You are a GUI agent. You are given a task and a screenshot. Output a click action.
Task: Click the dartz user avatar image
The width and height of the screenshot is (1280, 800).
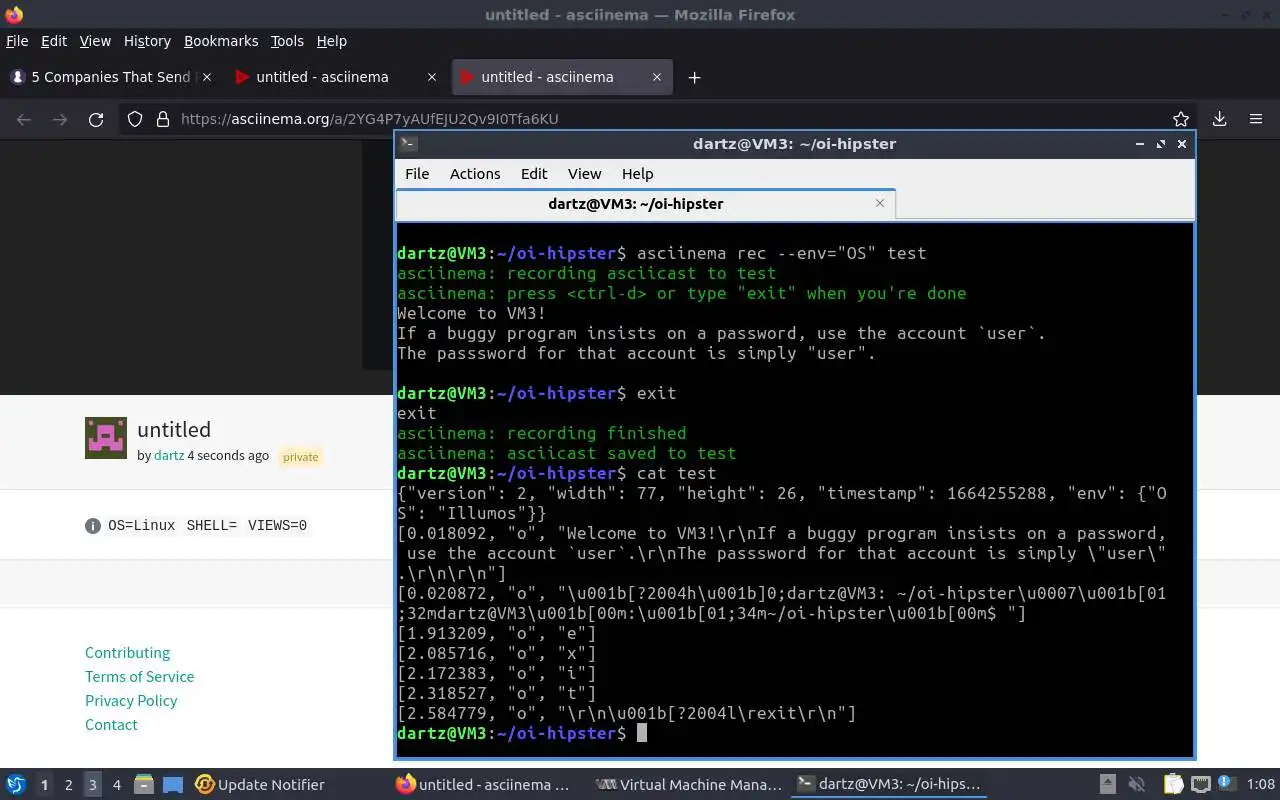click(x=106, y=438)
